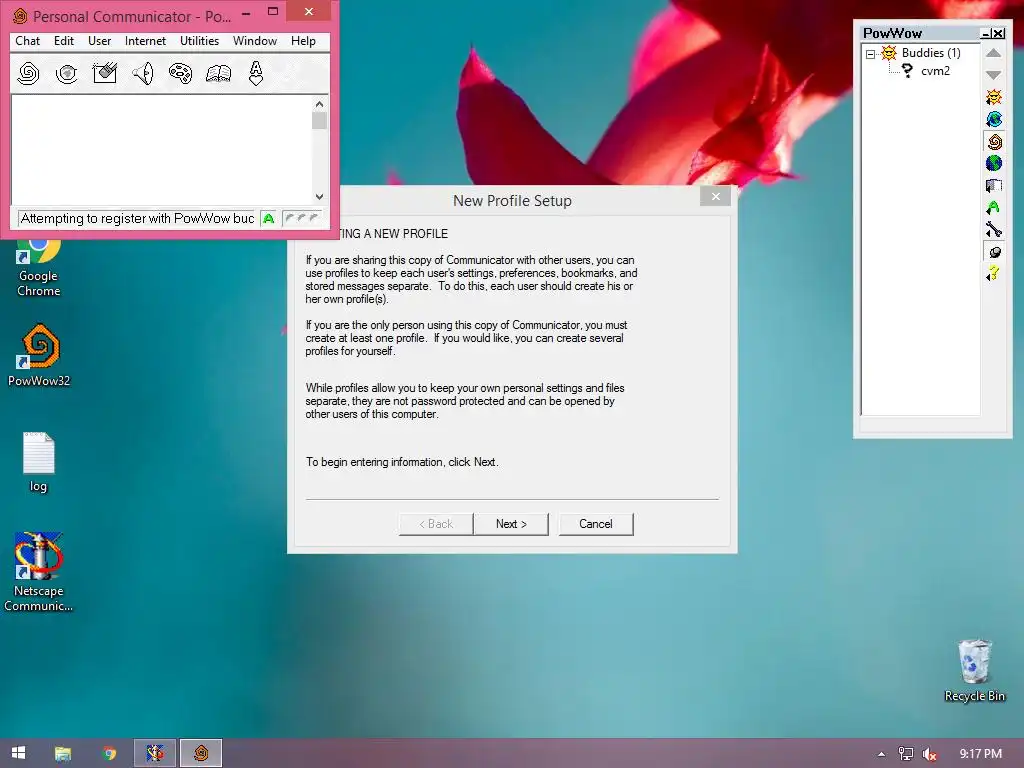The image size is (1024, 768).
Task: Select the log file on desktop
Action: pyautogui.click(x=39, y=462)
